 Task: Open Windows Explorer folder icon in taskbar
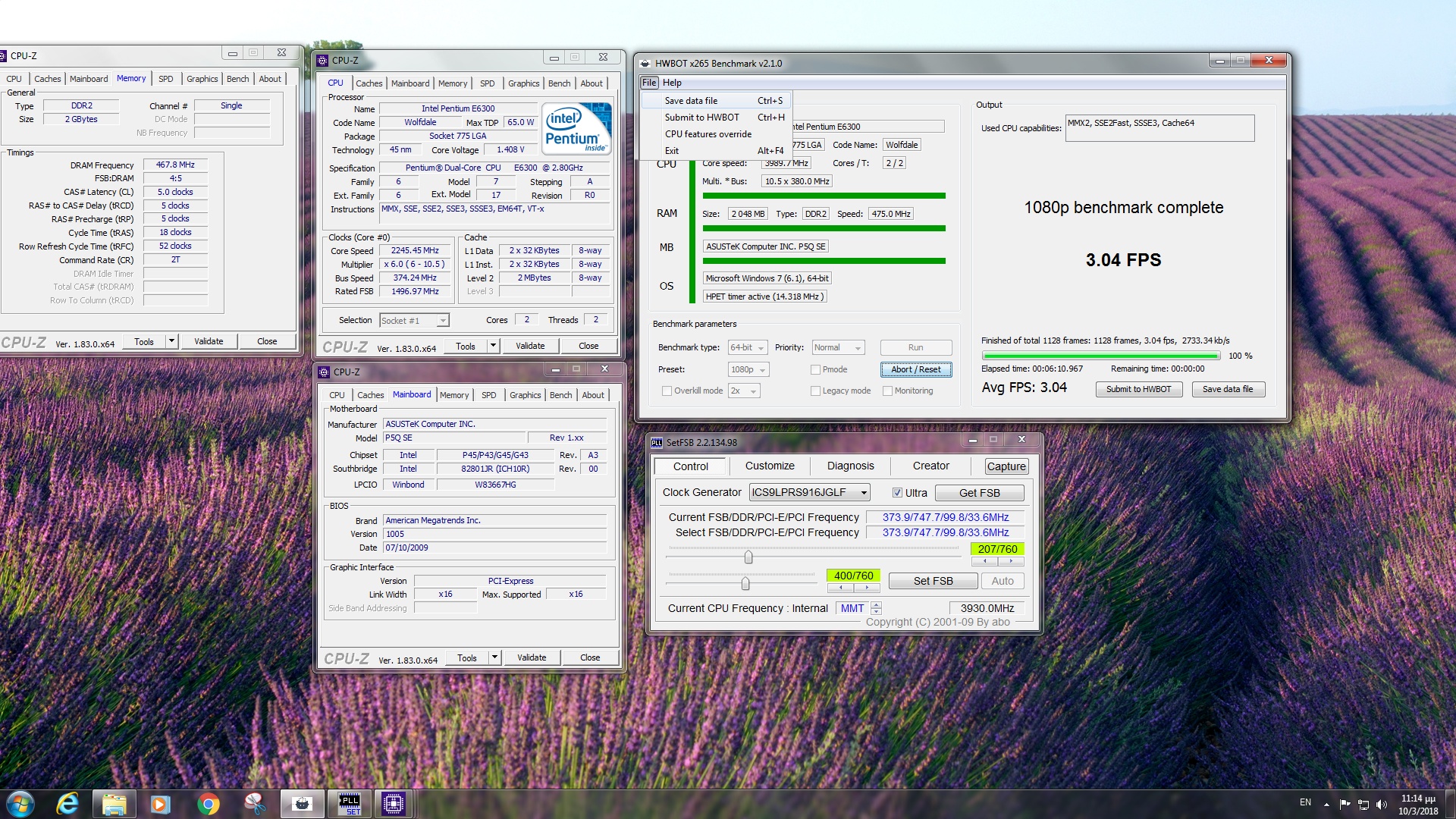click(x=114, y=804)
